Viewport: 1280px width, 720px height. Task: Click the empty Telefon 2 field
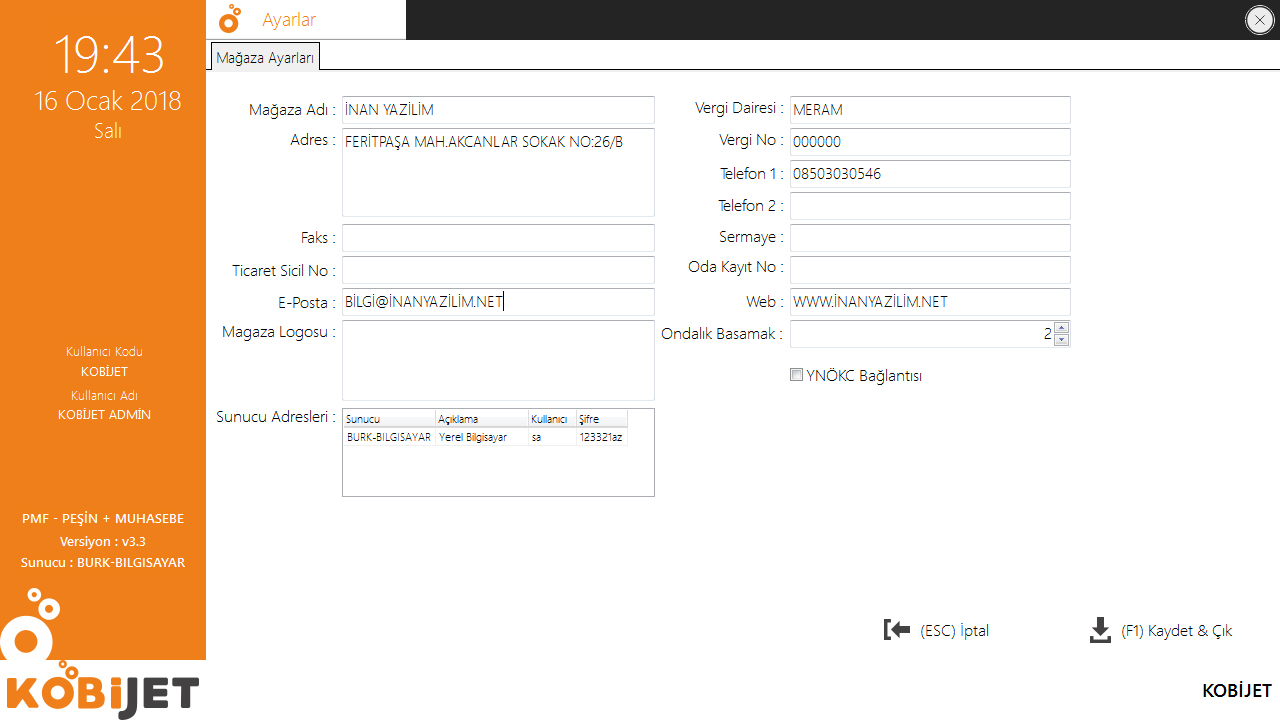(930, 206)
